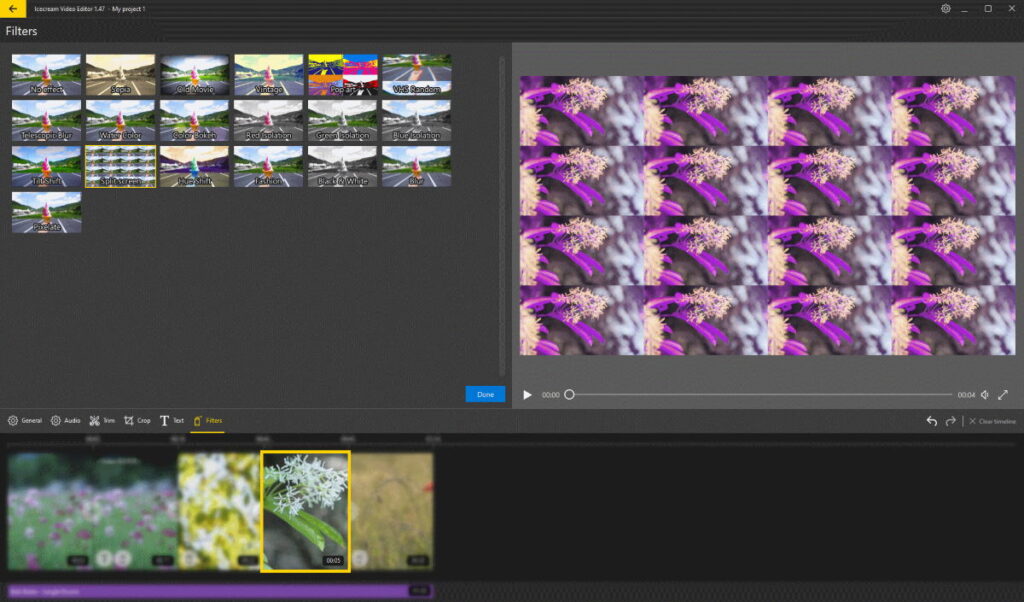Play the video preview

click(x=527, y=394)
